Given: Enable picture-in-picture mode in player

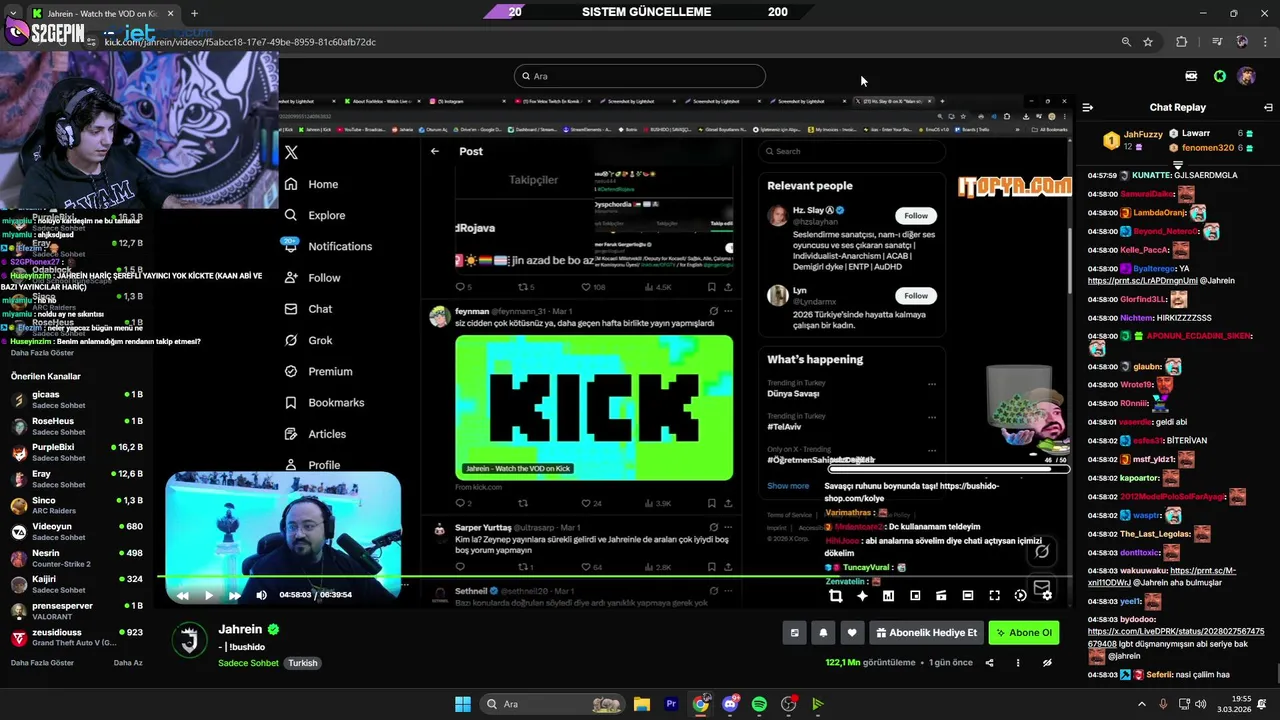Looking at the screenshot, I should point(915,596).
